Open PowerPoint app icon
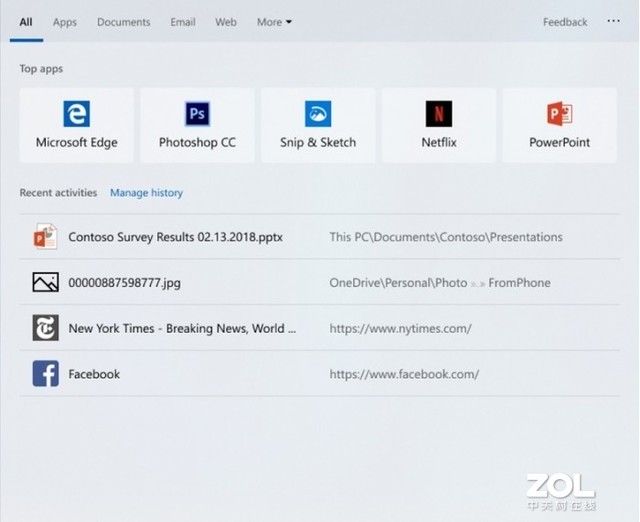Image resolution: width=640 pixels, height=522 pixels. pos(560,114)
